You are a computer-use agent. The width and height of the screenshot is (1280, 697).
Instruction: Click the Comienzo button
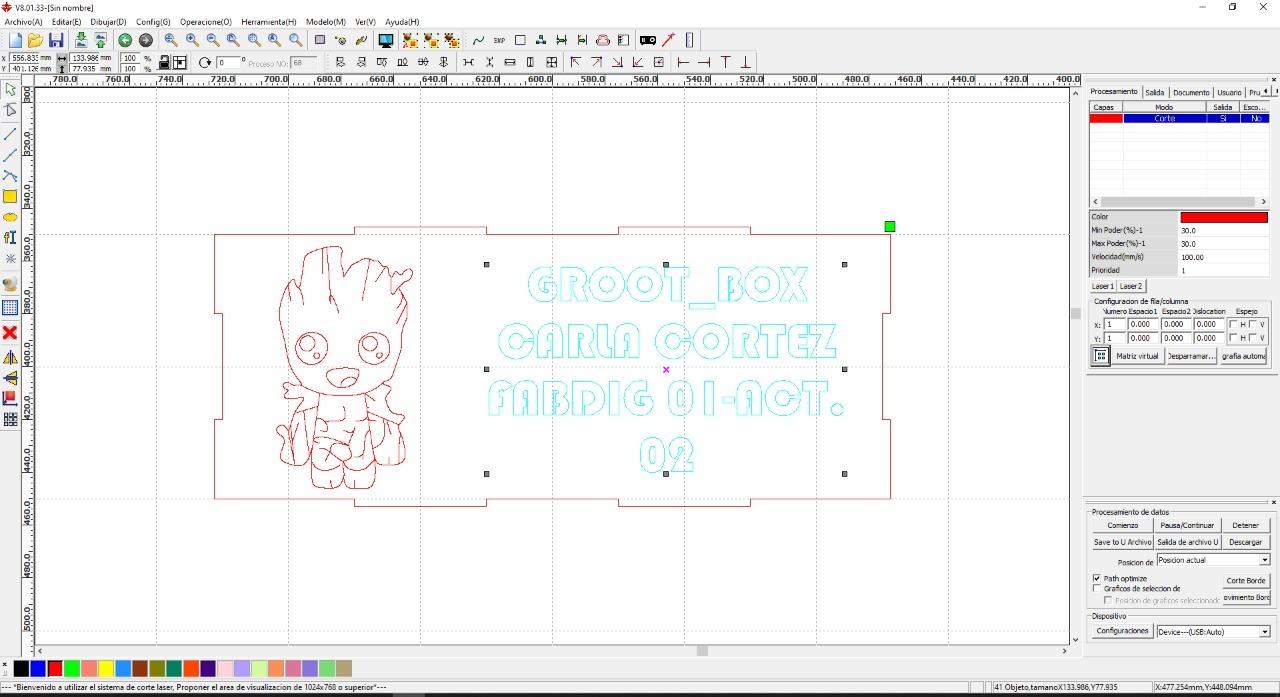[1122, 525]
